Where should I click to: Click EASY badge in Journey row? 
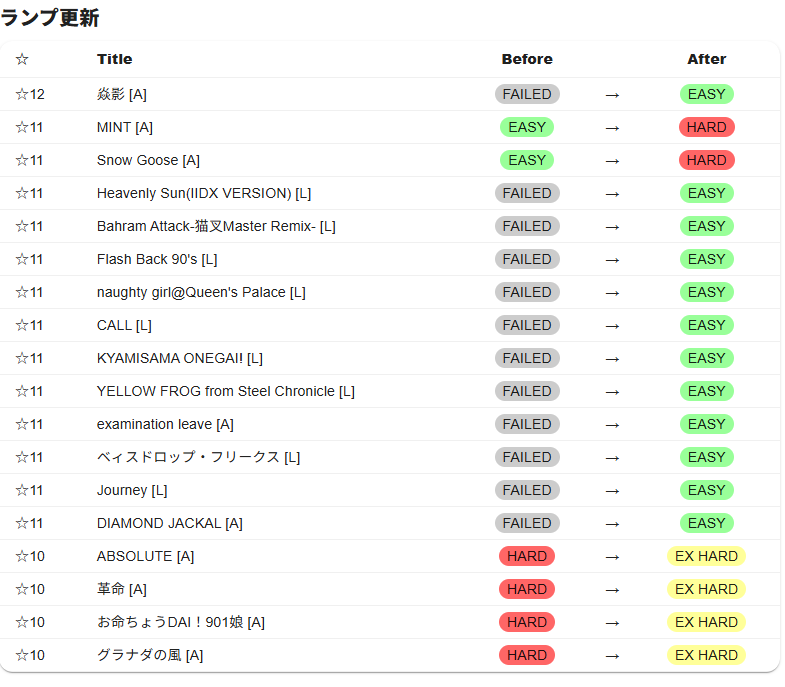click(x=706, y=490)
